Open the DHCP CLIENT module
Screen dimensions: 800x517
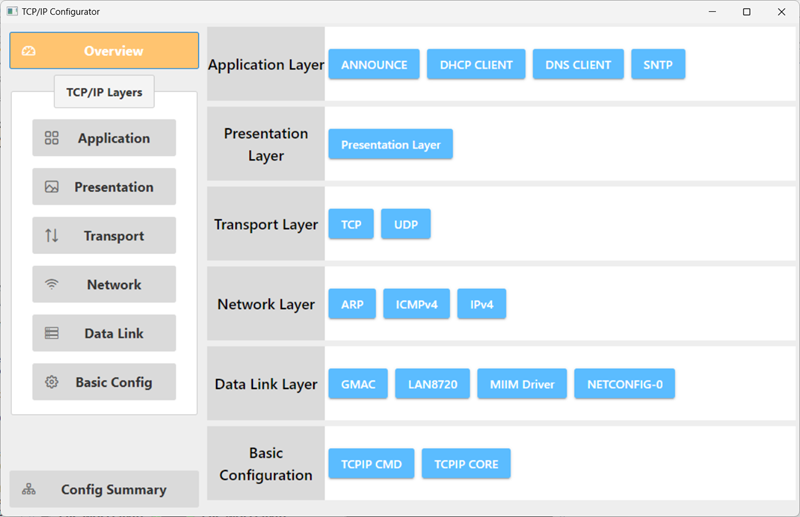click(x=476, y=64)
